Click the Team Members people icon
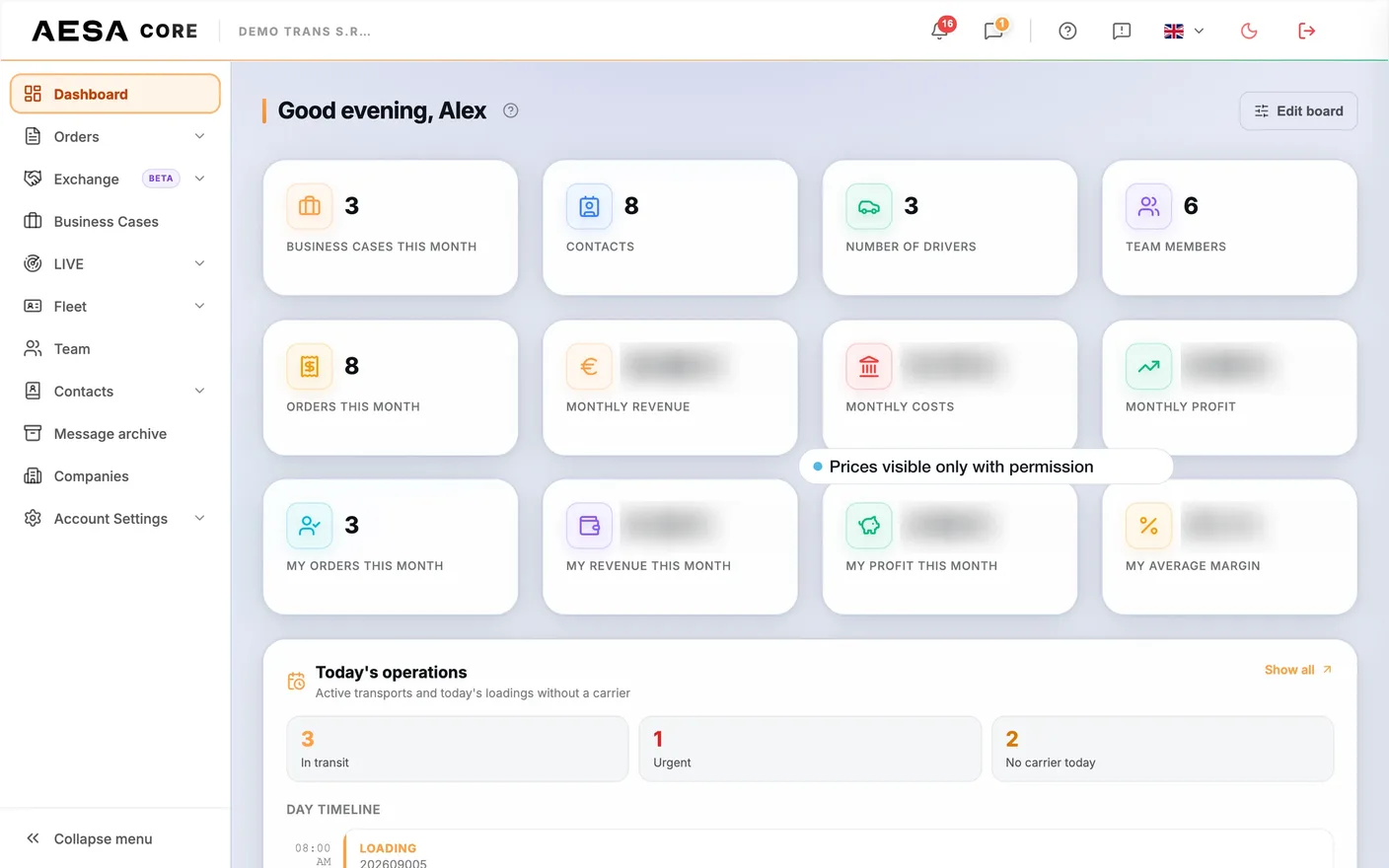Image resolution: width=1389 pixels, height=868 pixels. tap(1148, 206)
